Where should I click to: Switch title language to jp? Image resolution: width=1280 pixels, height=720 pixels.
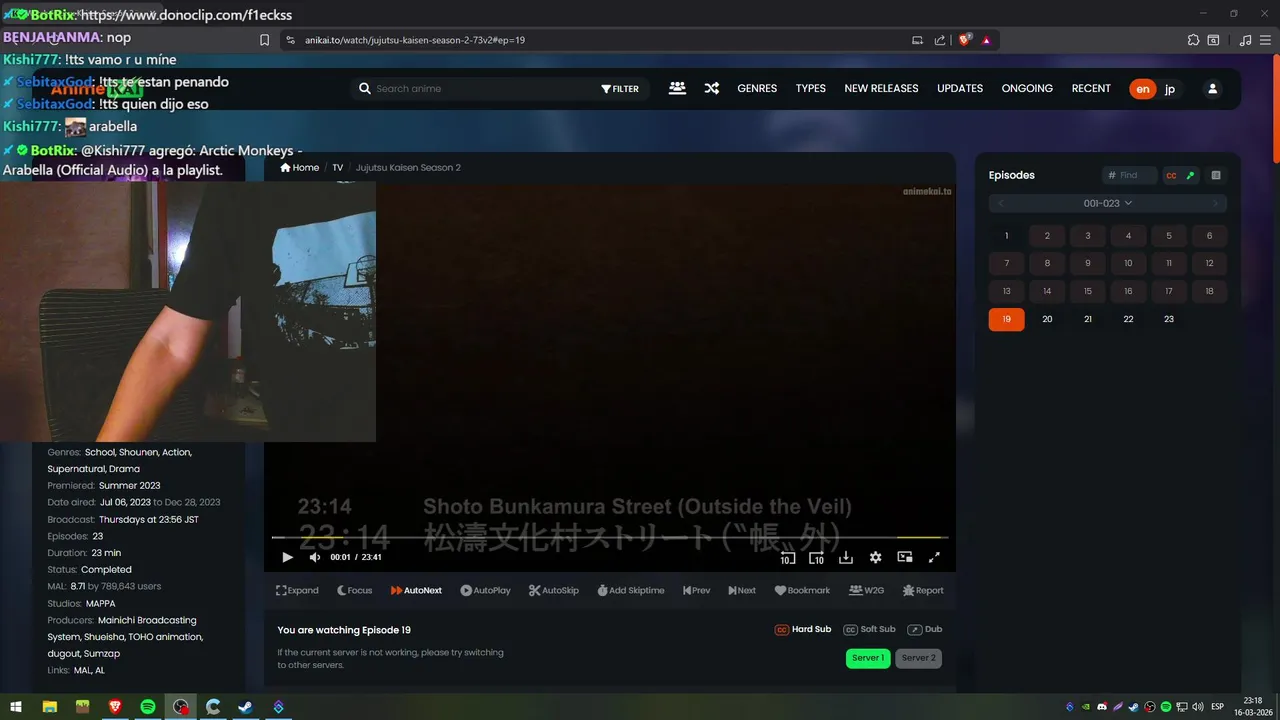click(1170, 89)
